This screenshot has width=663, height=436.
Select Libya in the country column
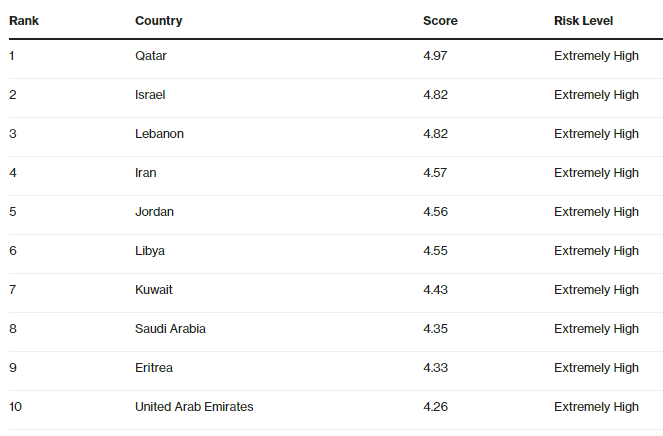tap(150, 251)
